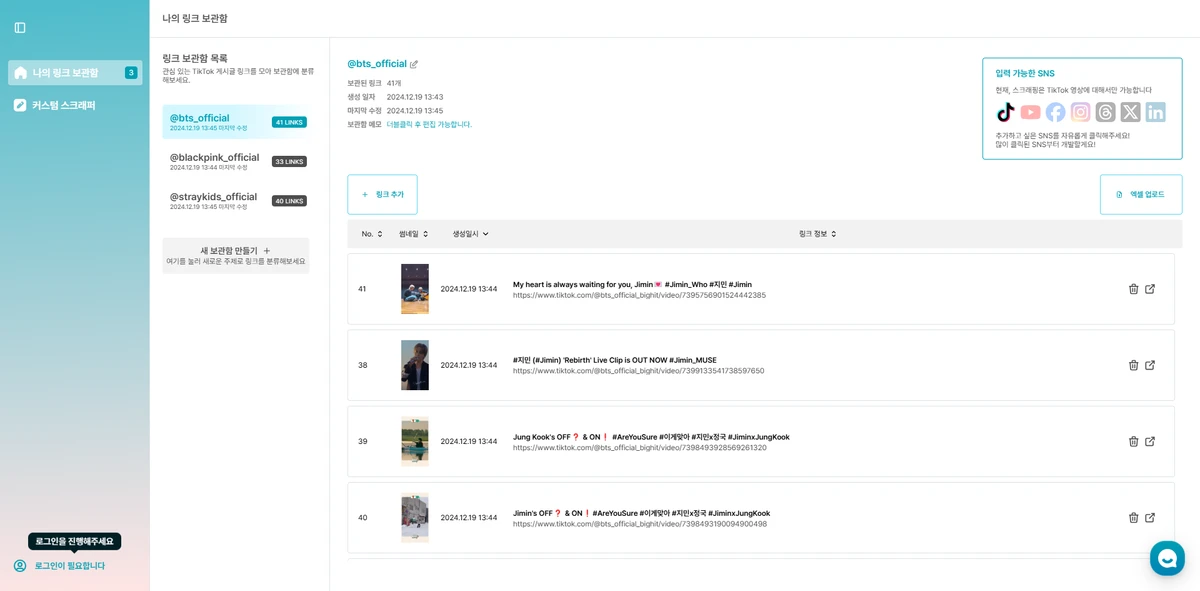Click the edit icon next to @bts_official title

414,65
